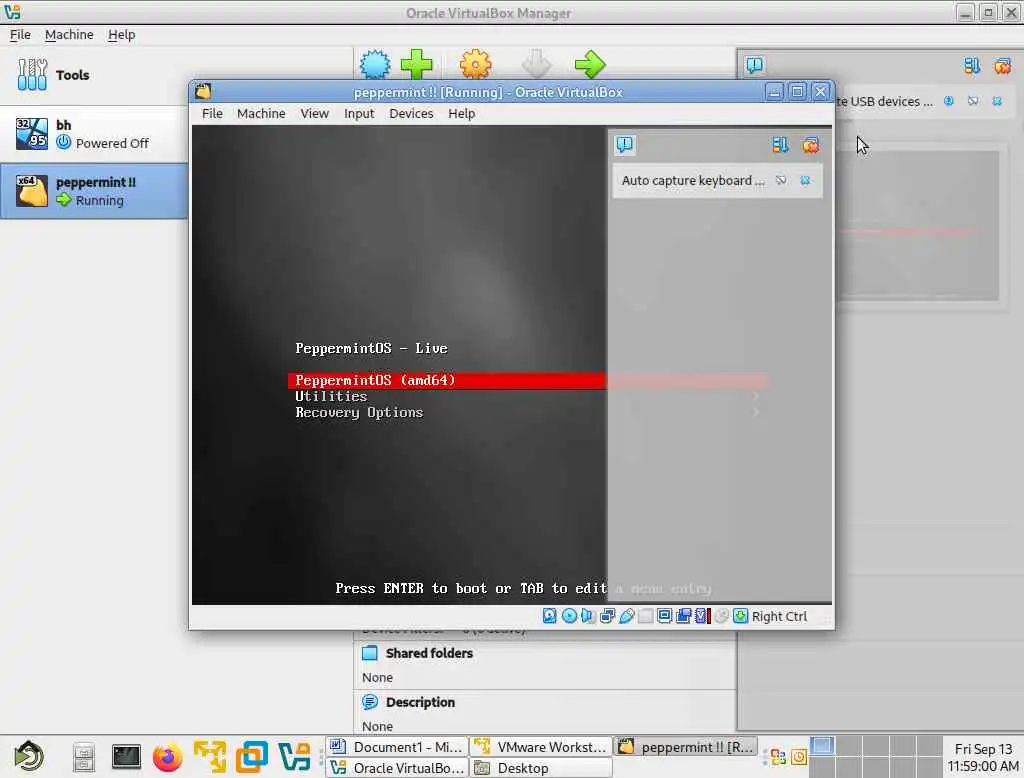The width and height of the screenshot is (1024, 778).
Task: Click keyboard capture green arrow icon
Action: pyautogui.click(x=741, y=616)
